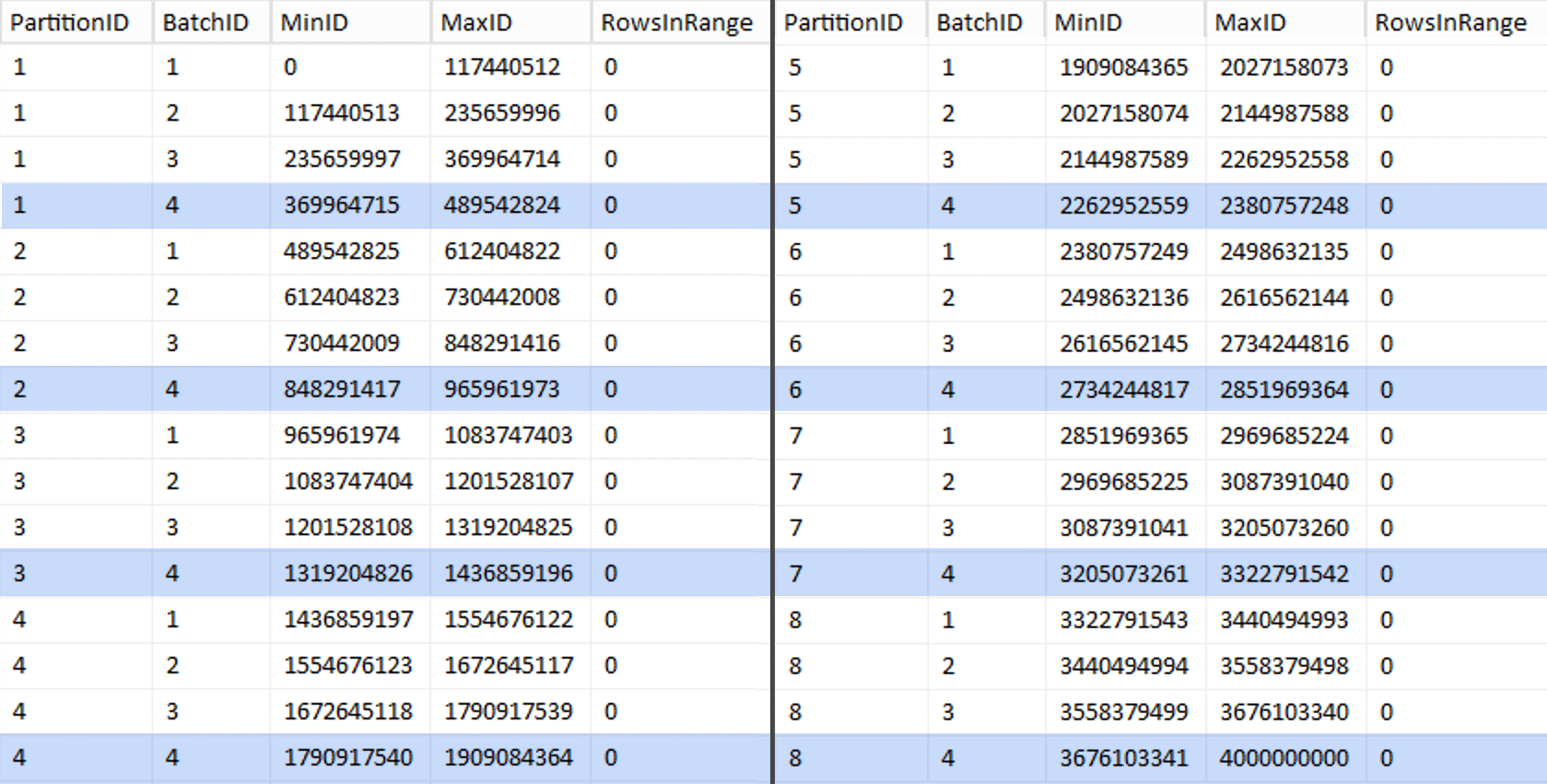The height and width of the screenshot is (784, 1547).
Task: Click the MaxID cell 1319204825
Action: coord(510,528)
